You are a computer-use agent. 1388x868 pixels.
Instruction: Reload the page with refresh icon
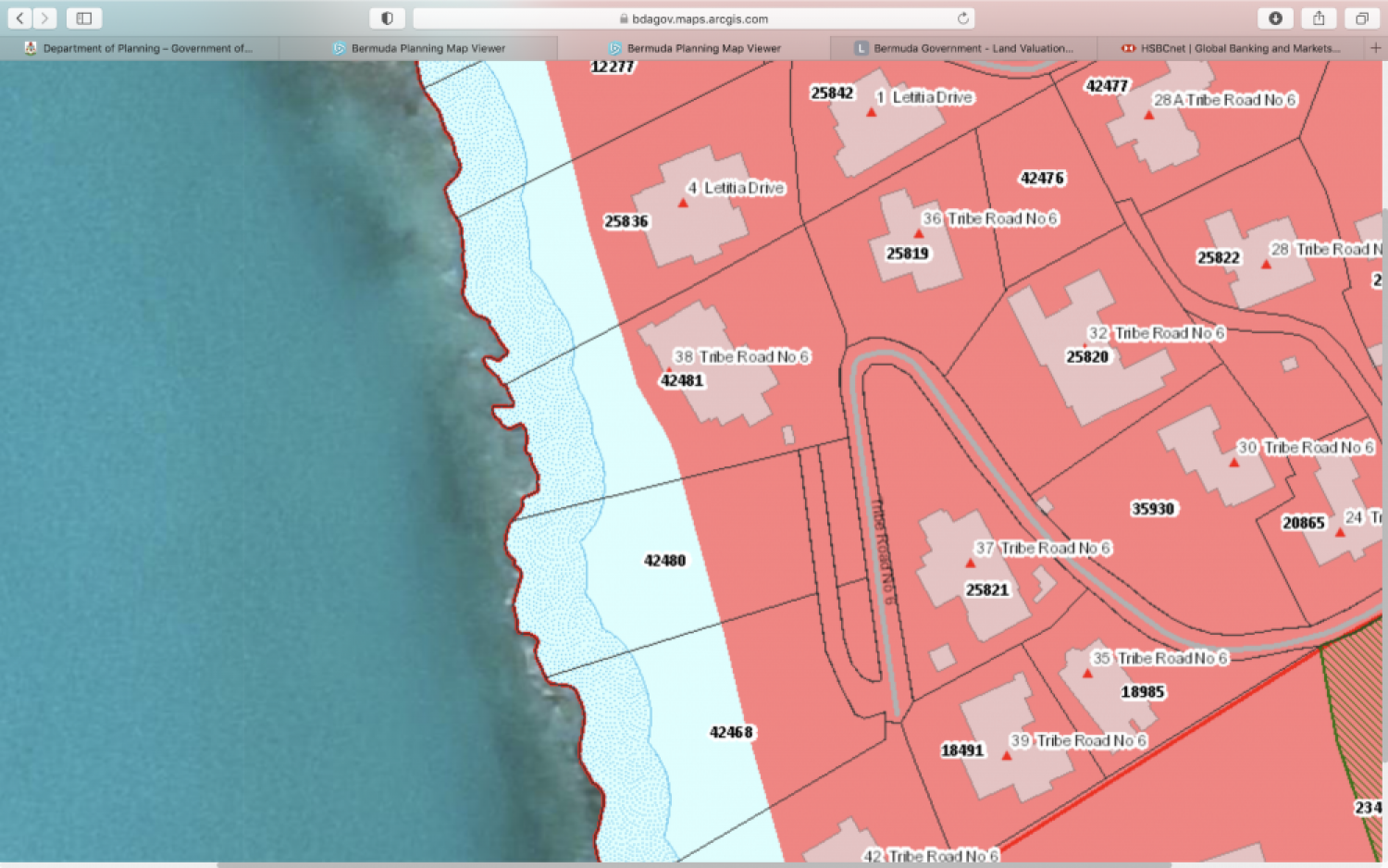(963, 19)
